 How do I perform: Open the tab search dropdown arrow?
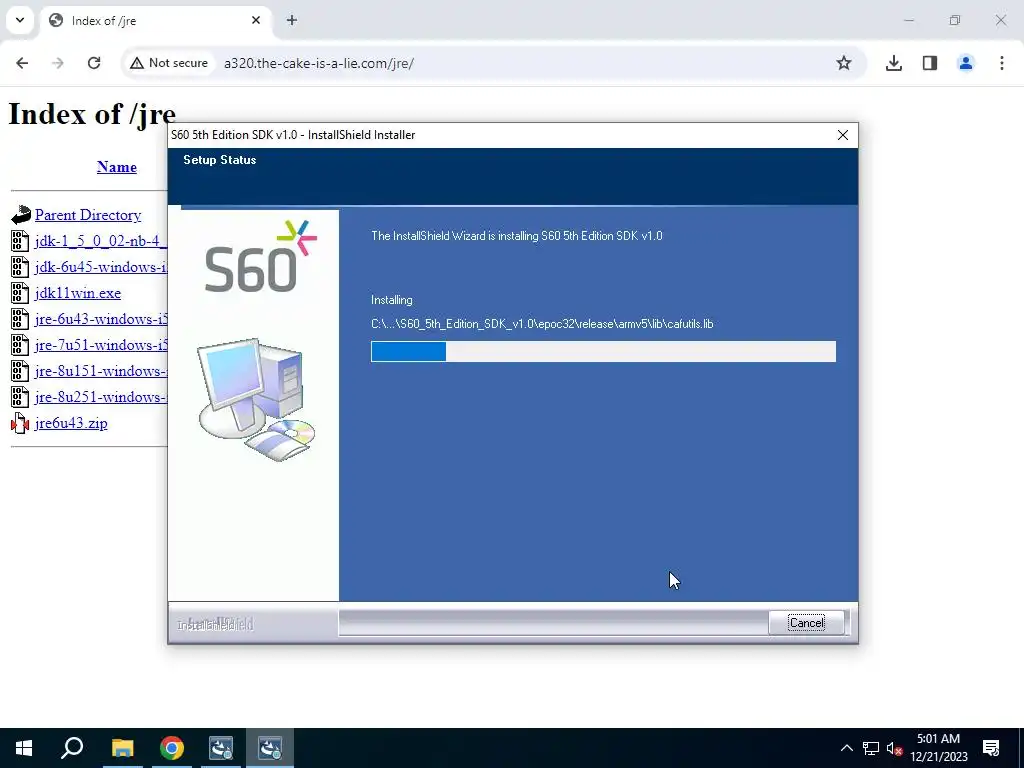point(20,20)
